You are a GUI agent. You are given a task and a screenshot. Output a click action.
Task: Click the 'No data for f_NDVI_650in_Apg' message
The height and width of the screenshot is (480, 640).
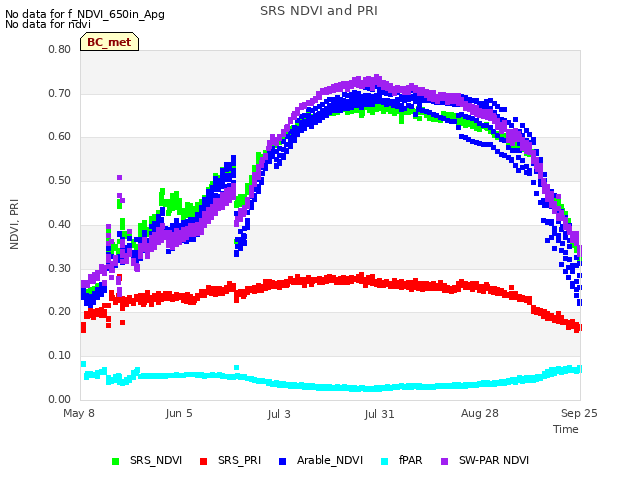coord(85,14)
